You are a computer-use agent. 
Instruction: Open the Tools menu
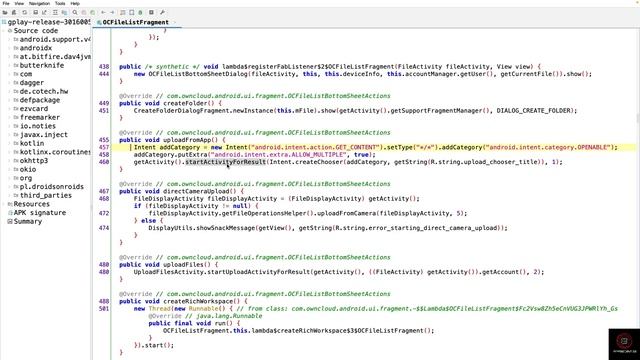point(60,3)
